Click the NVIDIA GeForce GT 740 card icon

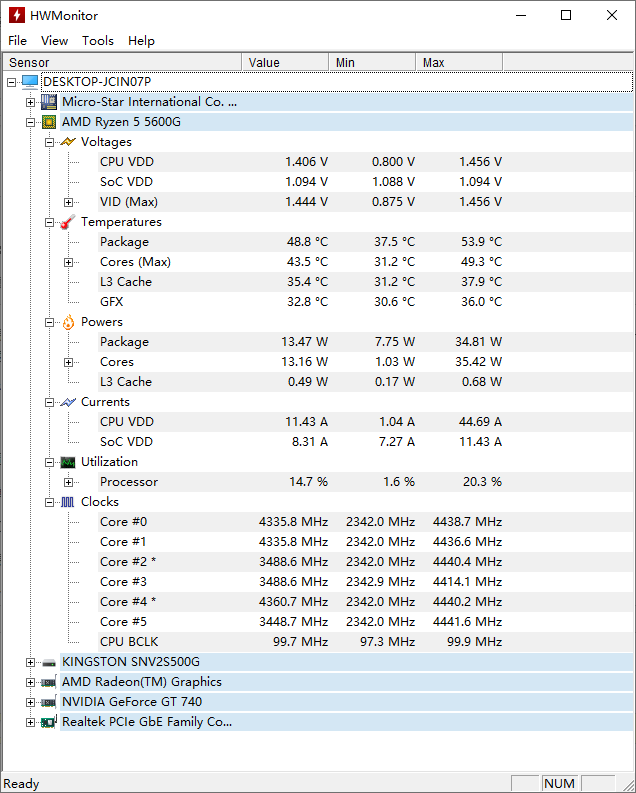[x=49, y=702]
